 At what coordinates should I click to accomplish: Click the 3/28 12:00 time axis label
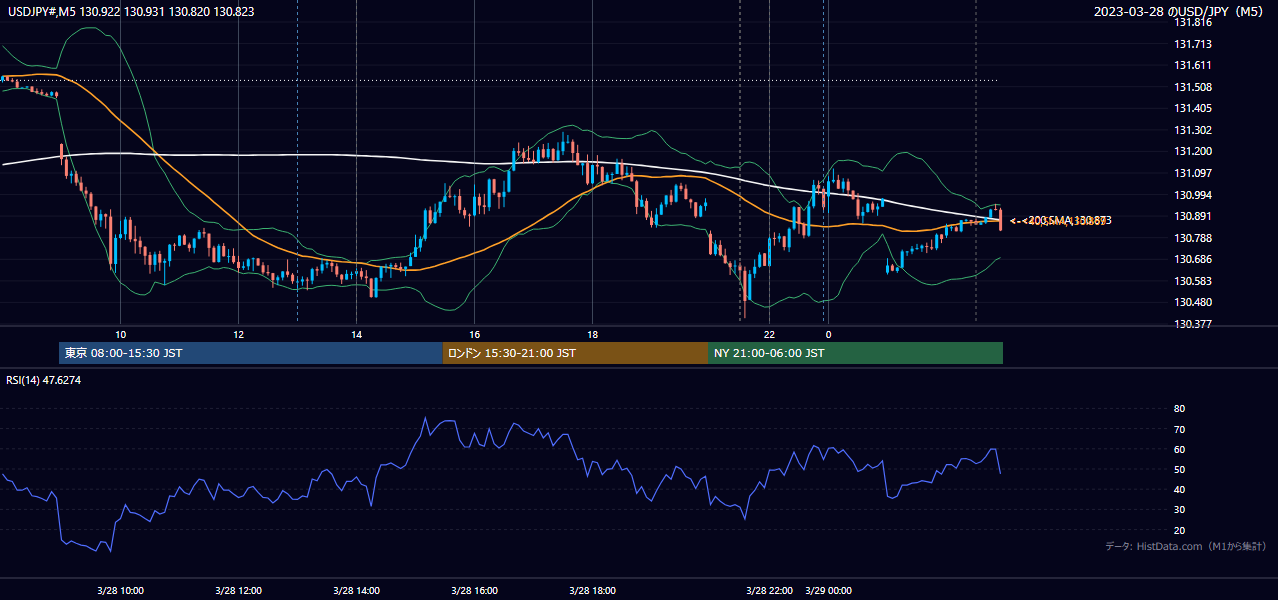[239, 590]
